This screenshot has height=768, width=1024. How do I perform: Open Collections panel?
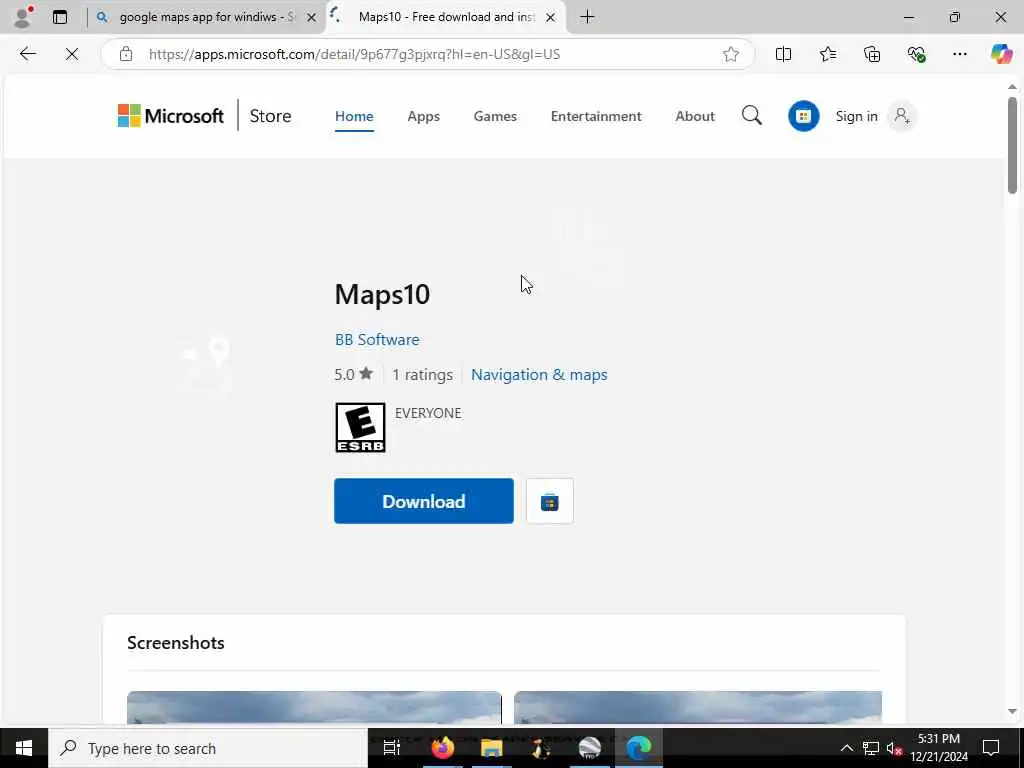[x=872, y=54]
